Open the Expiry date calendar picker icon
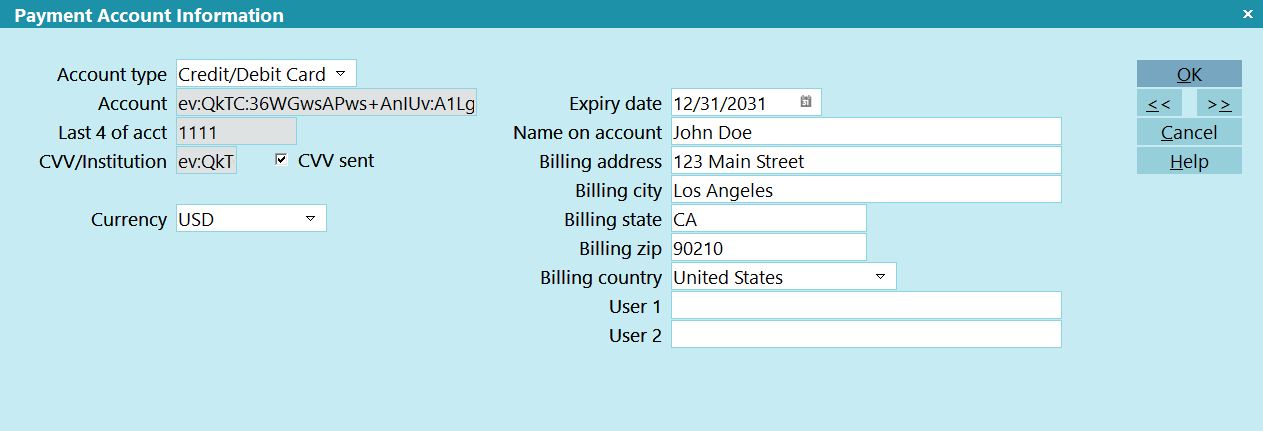The width and height of the screenshot is (1263, 431). (806, 102)
